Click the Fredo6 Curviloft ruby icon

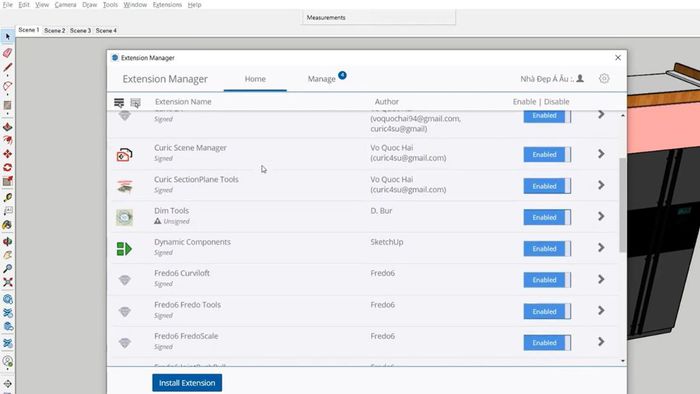(125, 280)
